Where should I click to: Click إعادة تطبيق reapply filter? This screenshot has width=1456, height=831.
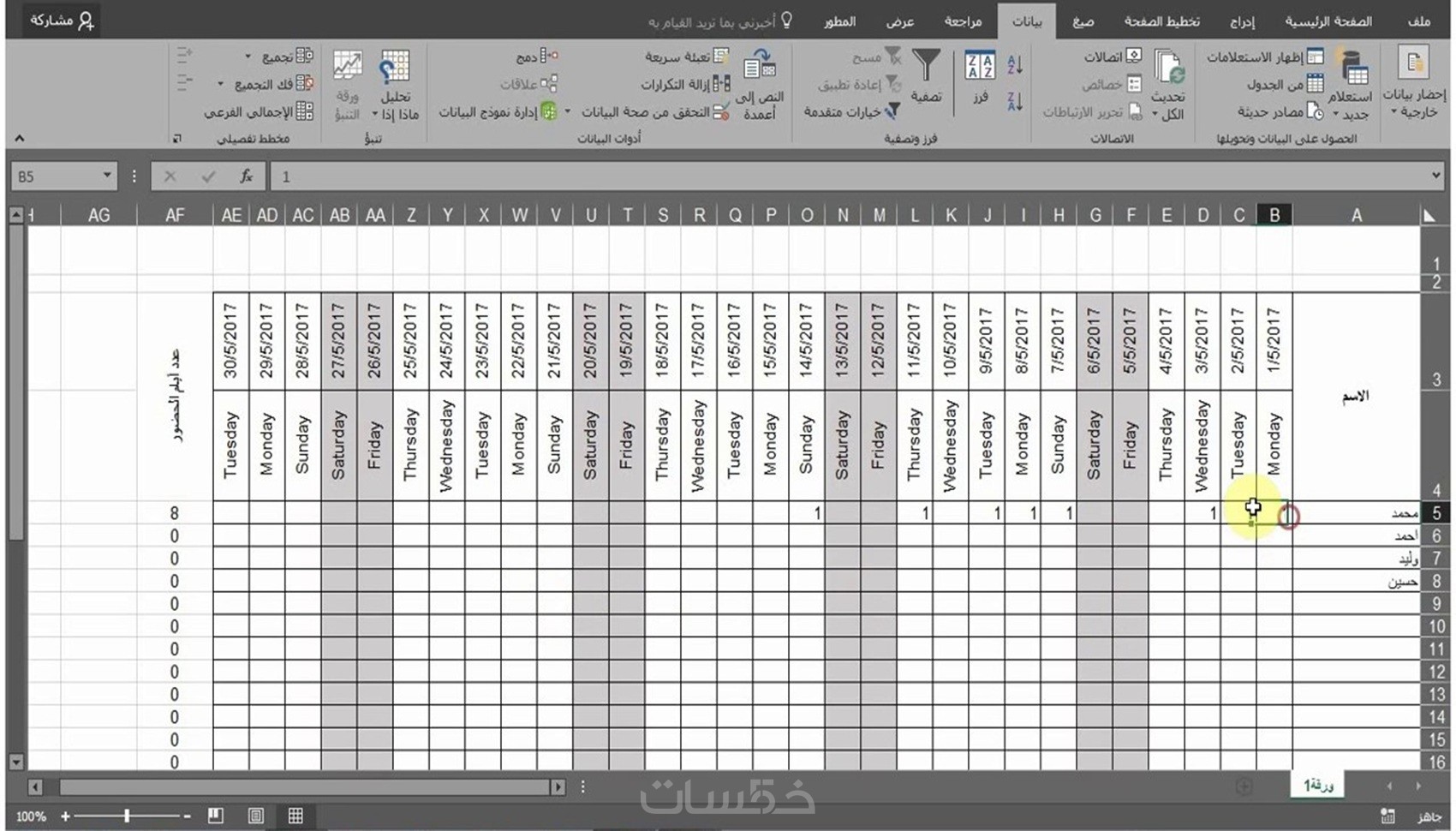tap(859, 84)
